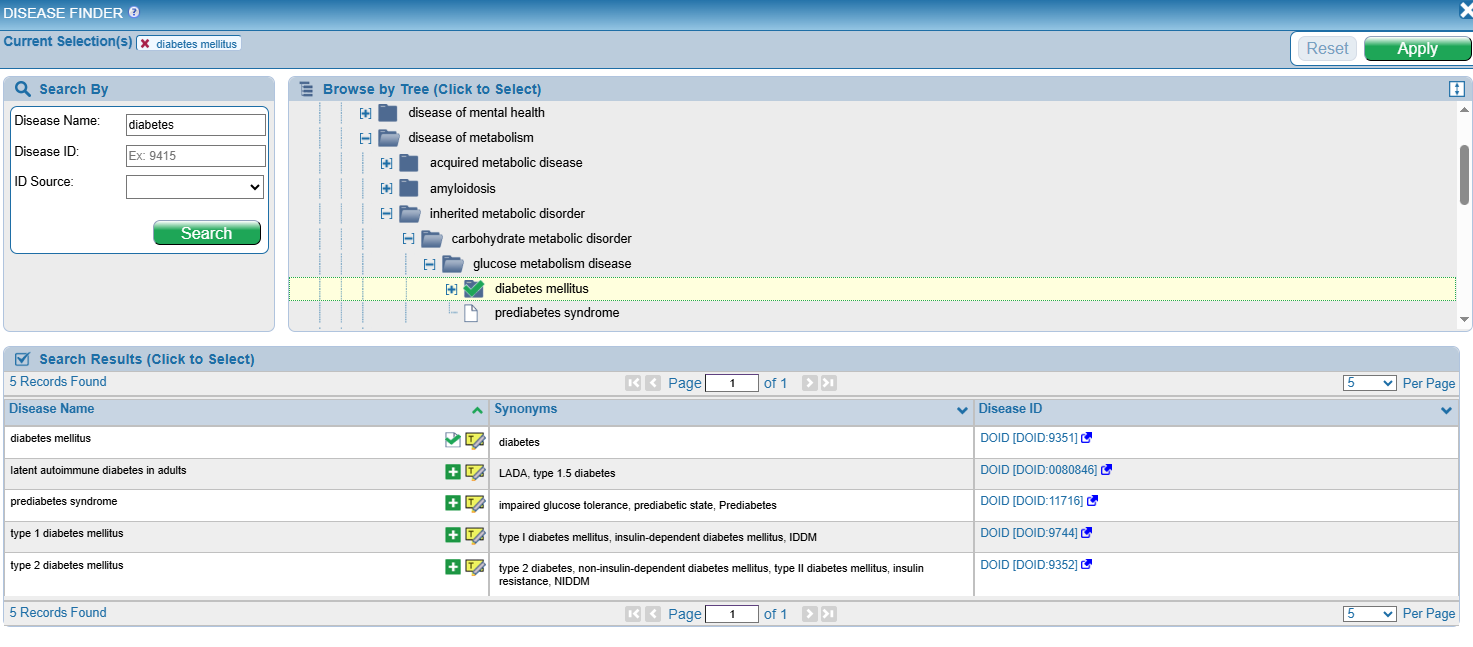Add type 2 diabetes mellitus via plus toggle
This screenshot has width=1473, height=647.
(x=453, y=567)
